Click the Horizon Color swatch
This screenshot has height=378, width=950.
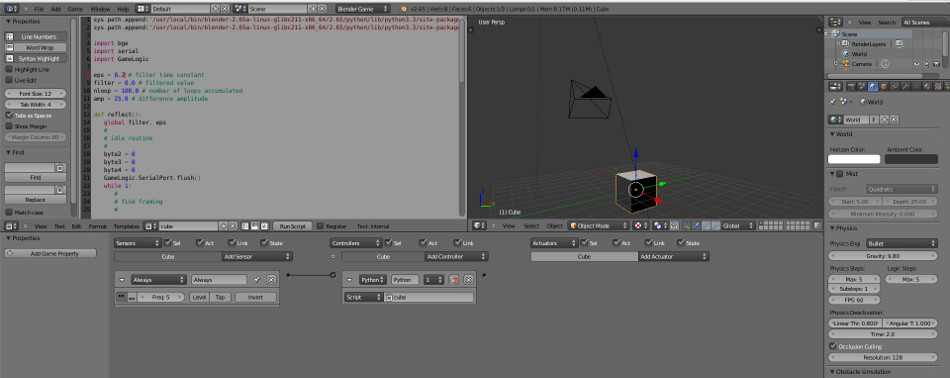854,159
